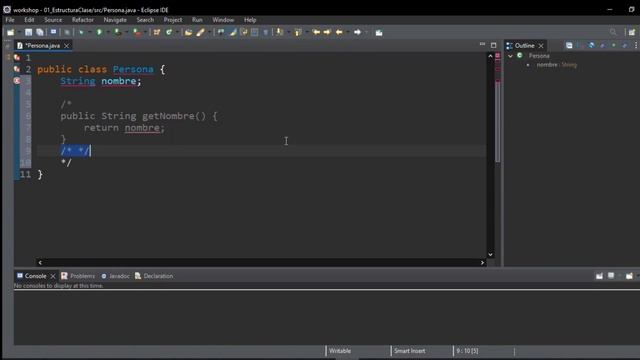Screen dimensions: 640x360
Task: Toggle Word Wrap in the toolbar
Action: pyautogui.click(x=244, y=32)
